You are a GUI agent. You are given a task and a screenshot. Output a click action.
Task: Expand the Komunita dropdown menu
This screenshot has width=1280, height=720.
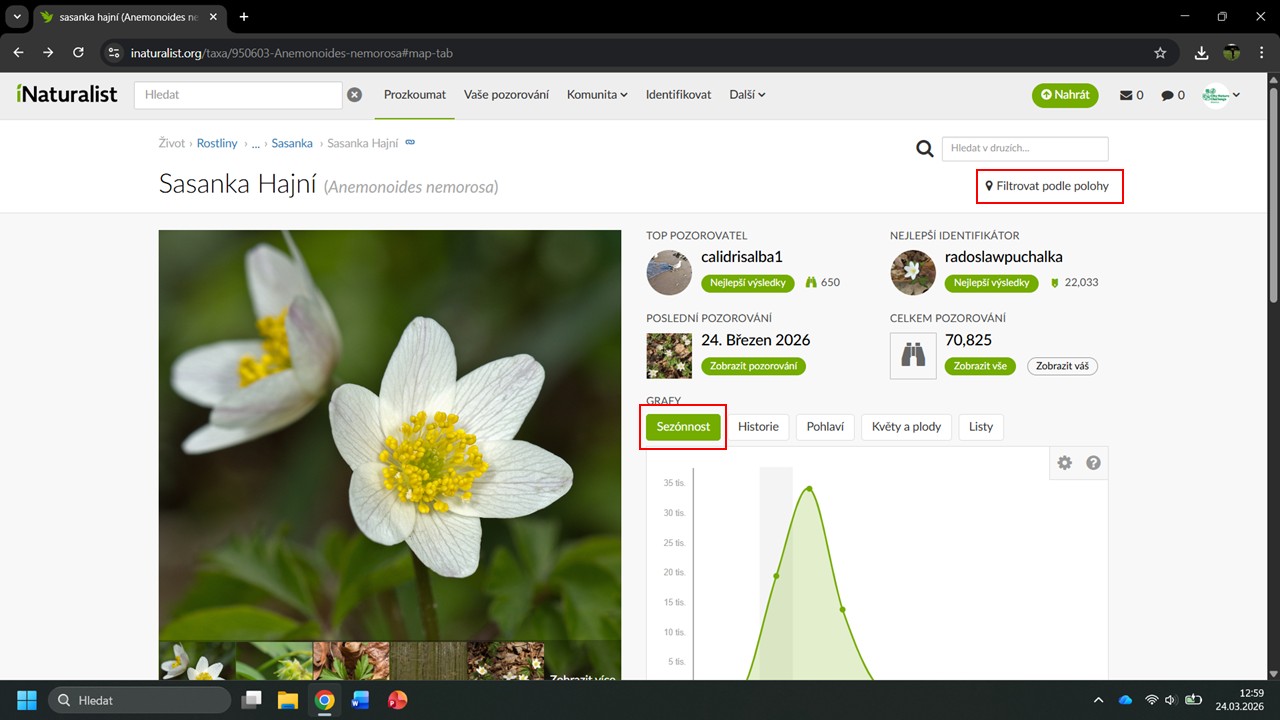(596, 95)
